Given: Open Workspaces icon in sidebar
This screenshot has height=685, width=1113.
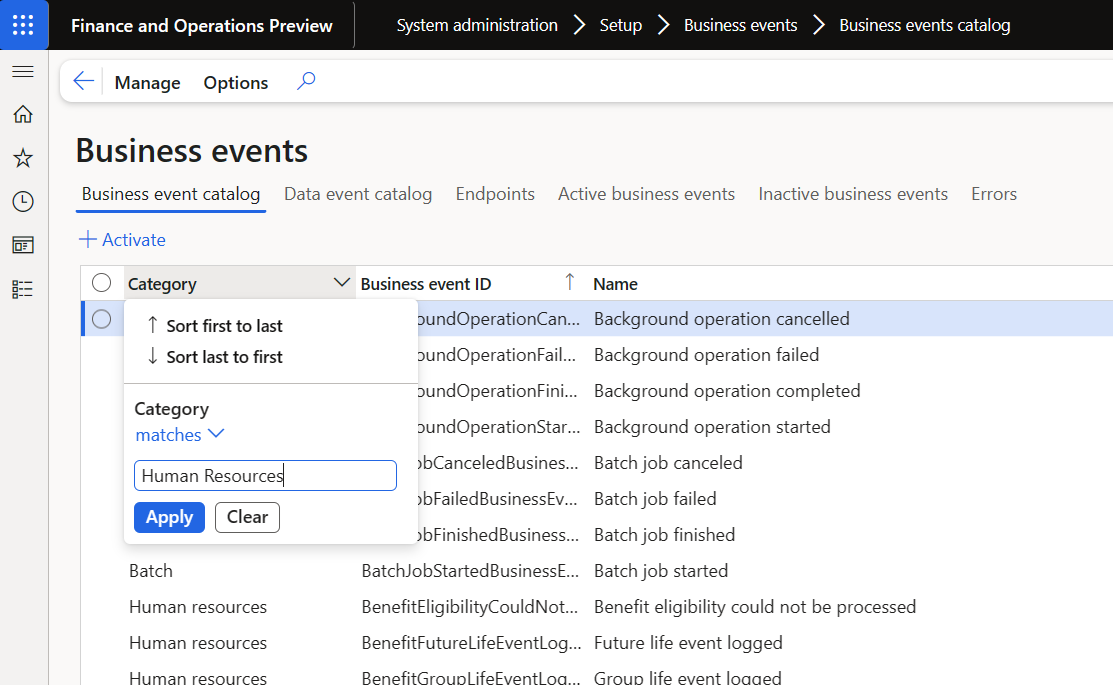Looking at the screenshot, I should (x=23, y=246).
